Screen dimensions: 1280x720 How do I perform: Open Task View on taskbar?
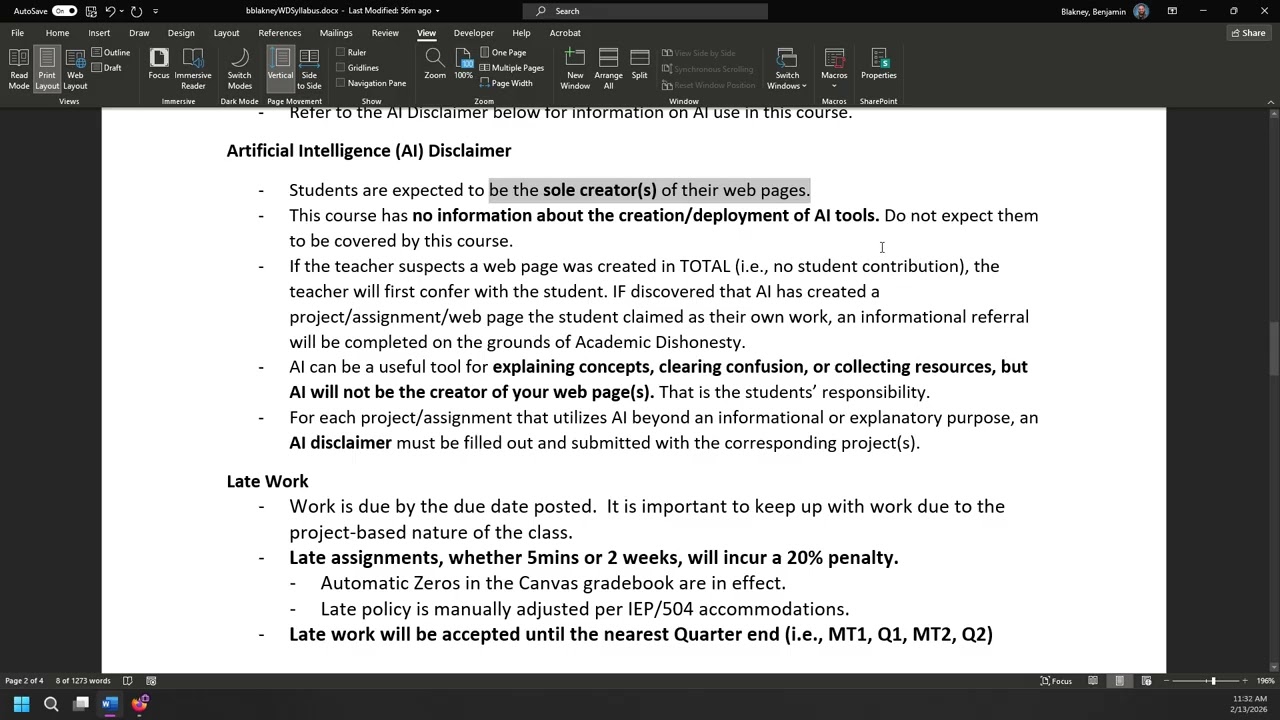pyautogui.click(x=81, y=704)
